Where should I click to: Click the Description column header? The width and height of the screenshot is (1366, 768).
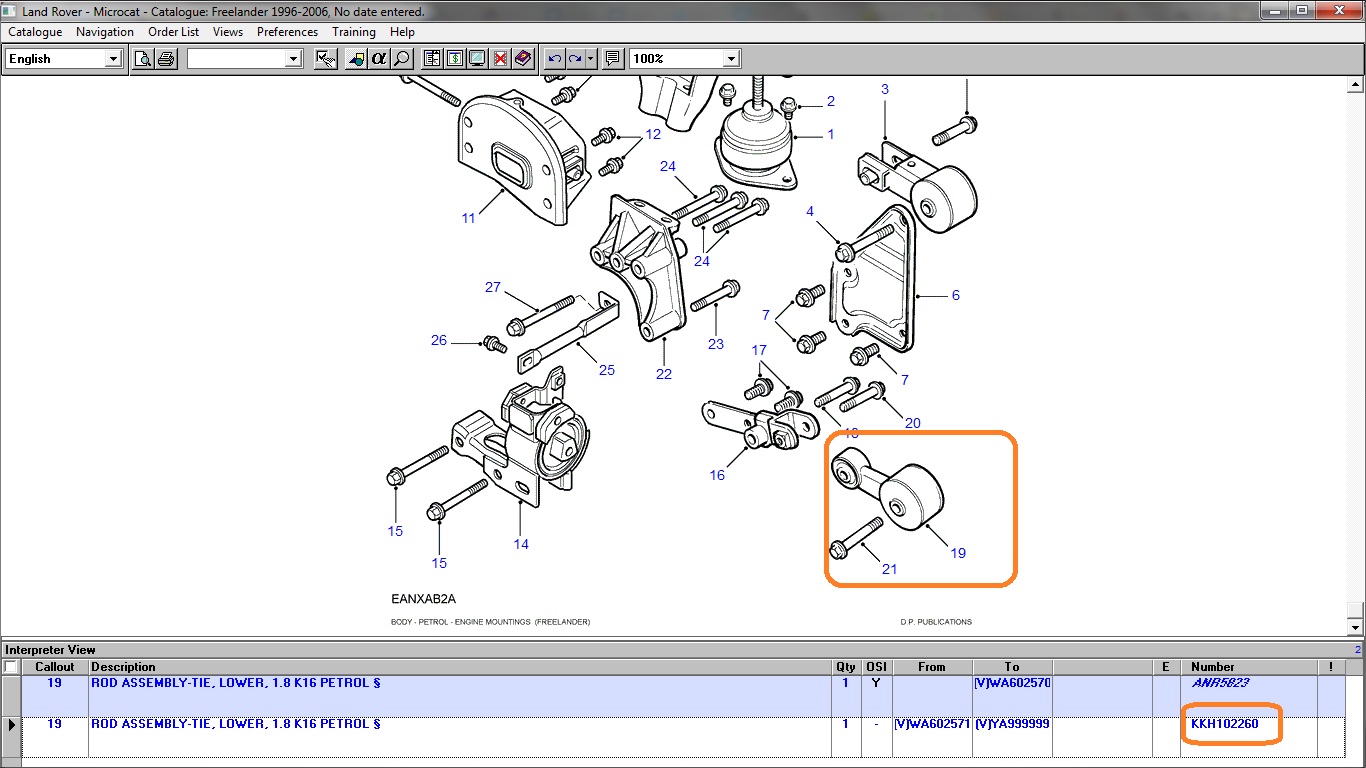coord(460,667)
